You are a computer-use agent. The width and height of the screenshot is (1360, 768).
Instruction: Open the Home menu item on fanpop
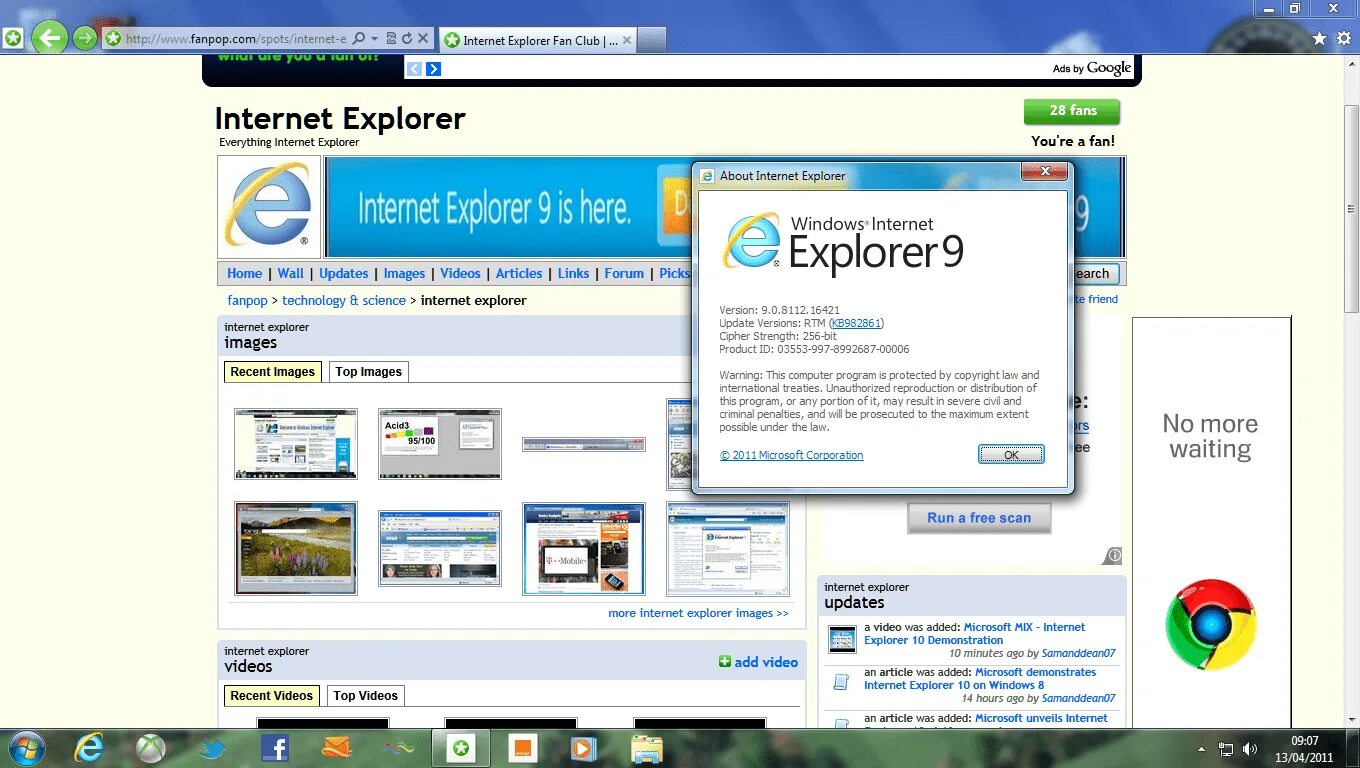[x=244, y=273]
